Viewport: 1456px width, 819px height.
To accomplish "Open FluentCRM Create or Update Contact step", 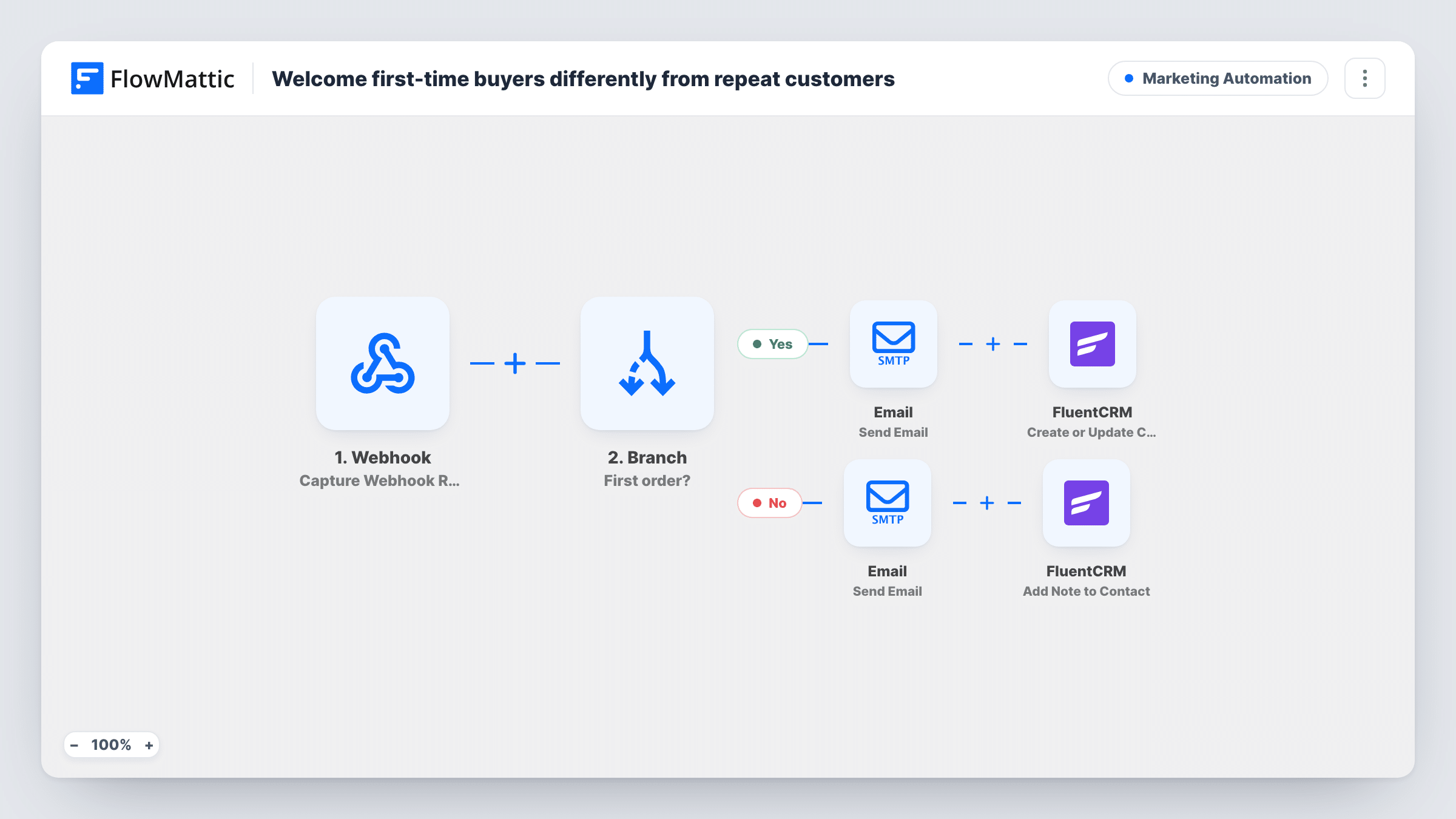I will [x=1093, y=344].
